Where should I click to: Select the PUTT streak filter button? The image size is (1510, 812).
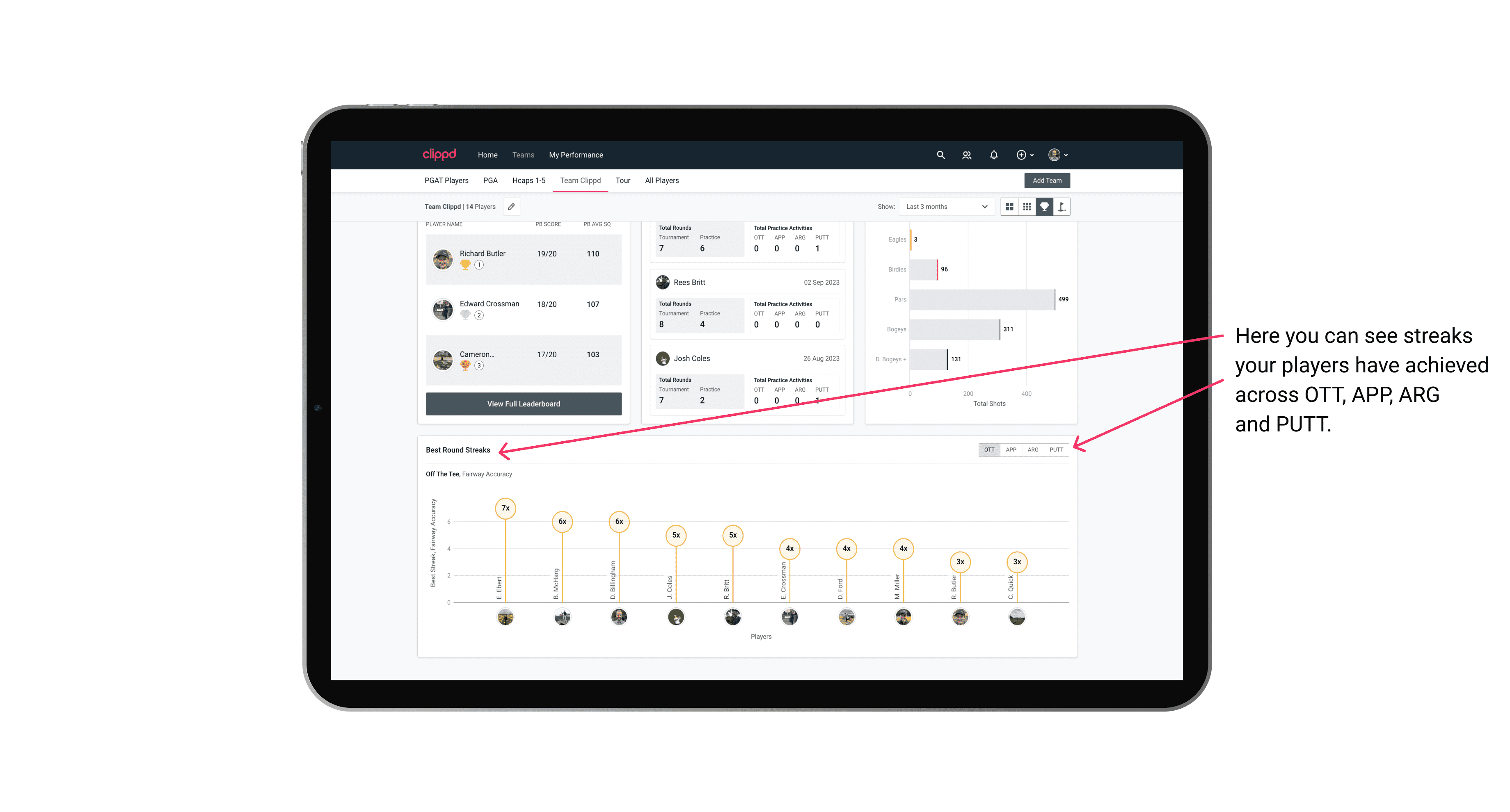tap(1056, 449)
